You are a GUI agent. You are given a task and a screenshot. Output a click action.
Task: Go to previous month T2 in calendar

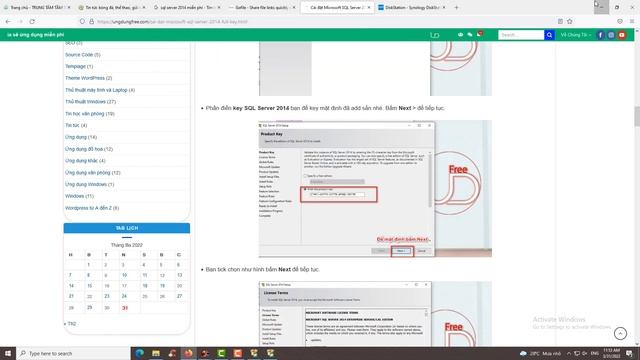click(70, 324)
